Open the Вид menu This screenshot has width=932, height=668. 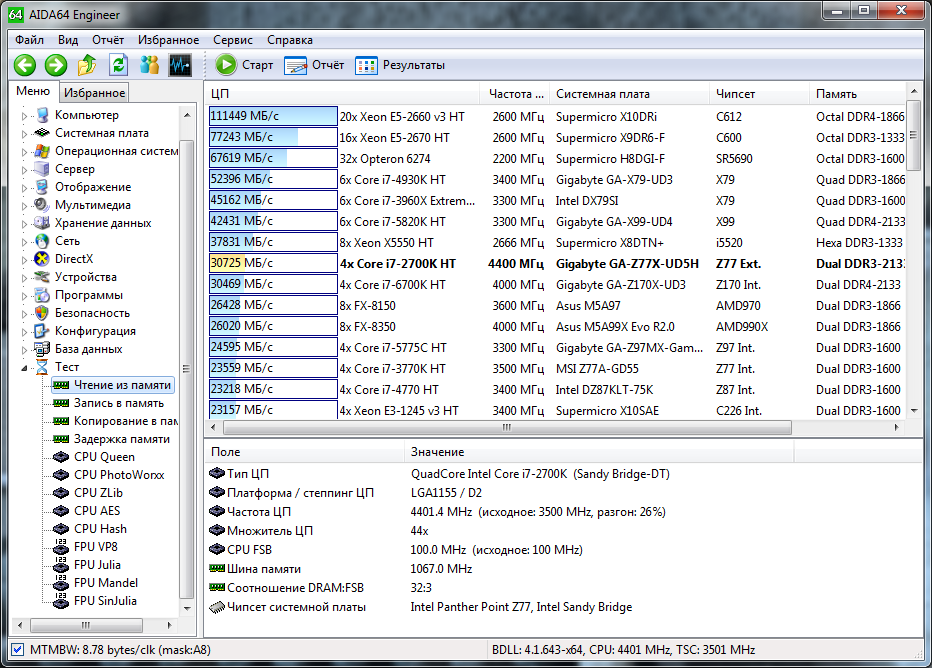click(68, 40)
